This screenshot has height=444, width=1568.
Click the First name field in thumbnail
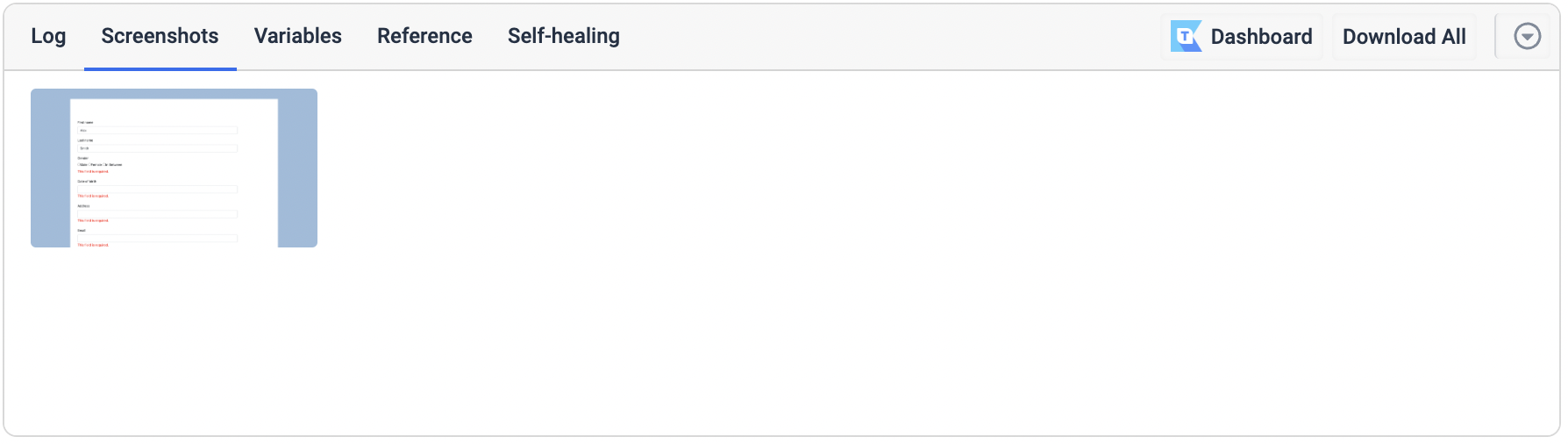(x=158, y=131)
